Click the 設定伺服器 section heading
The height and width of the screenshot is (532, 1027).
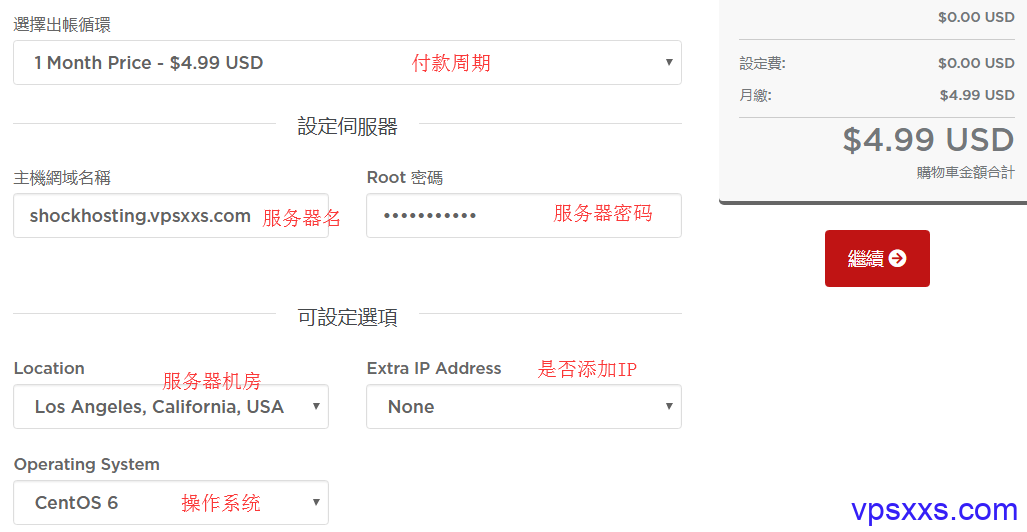point(347,126)
